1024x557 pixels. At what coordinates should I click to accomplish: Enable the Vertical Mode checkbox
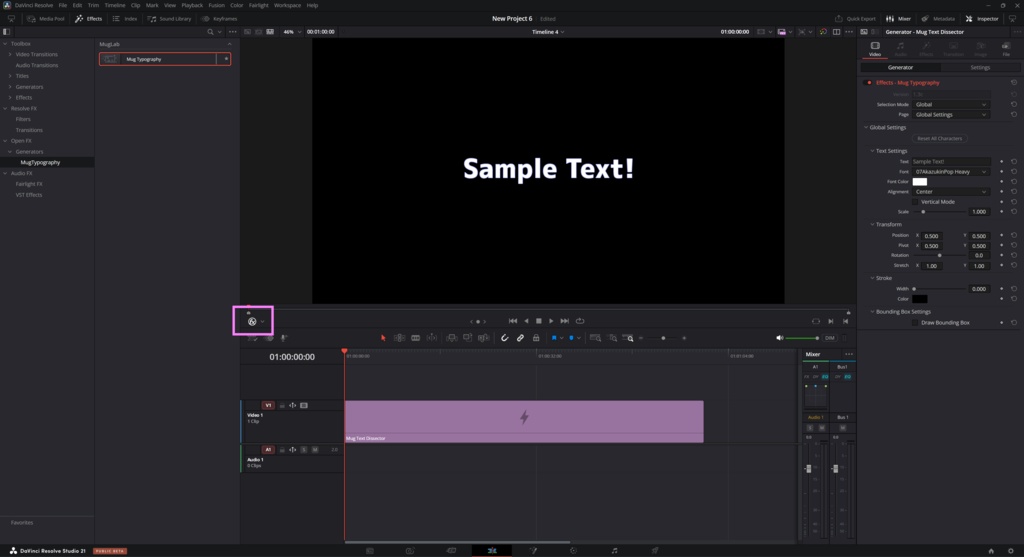(x=916, y=202)
